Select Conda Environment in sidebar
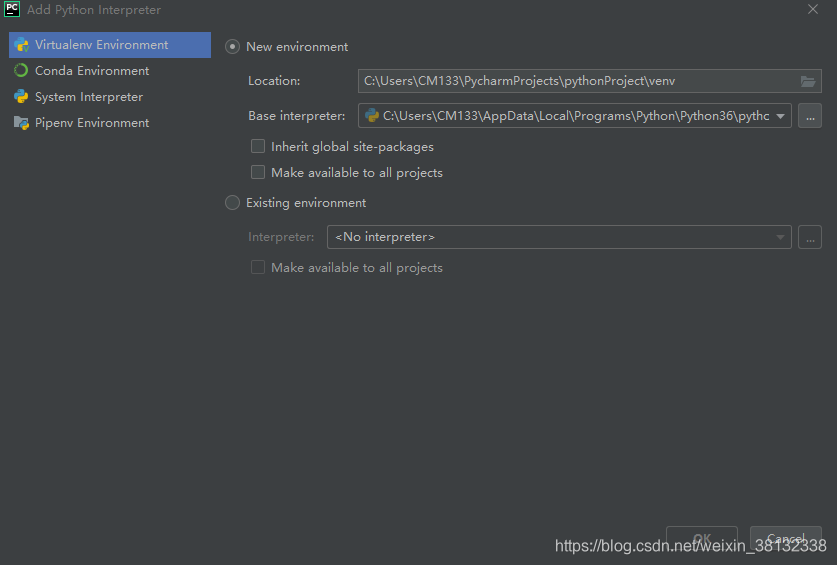Viewport: 837px width, 565px height. pyautogui.click(x=110, y=70)
